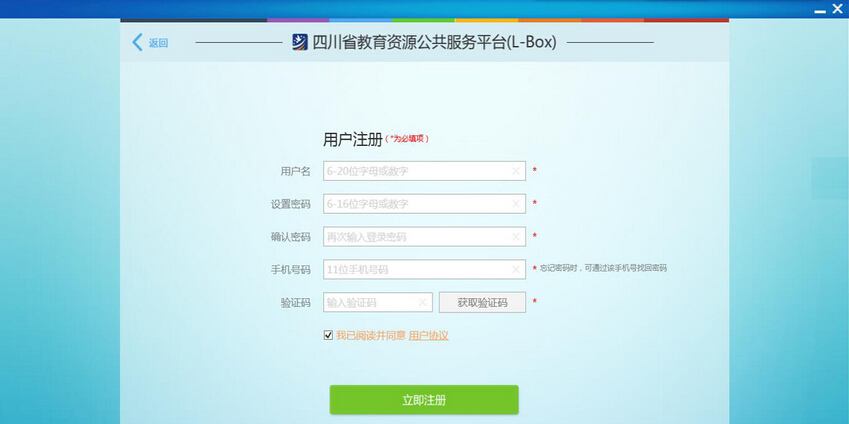This screenshot has height=424, width=849.
Task: Click the 为必填项 required note
Action: 407,139
